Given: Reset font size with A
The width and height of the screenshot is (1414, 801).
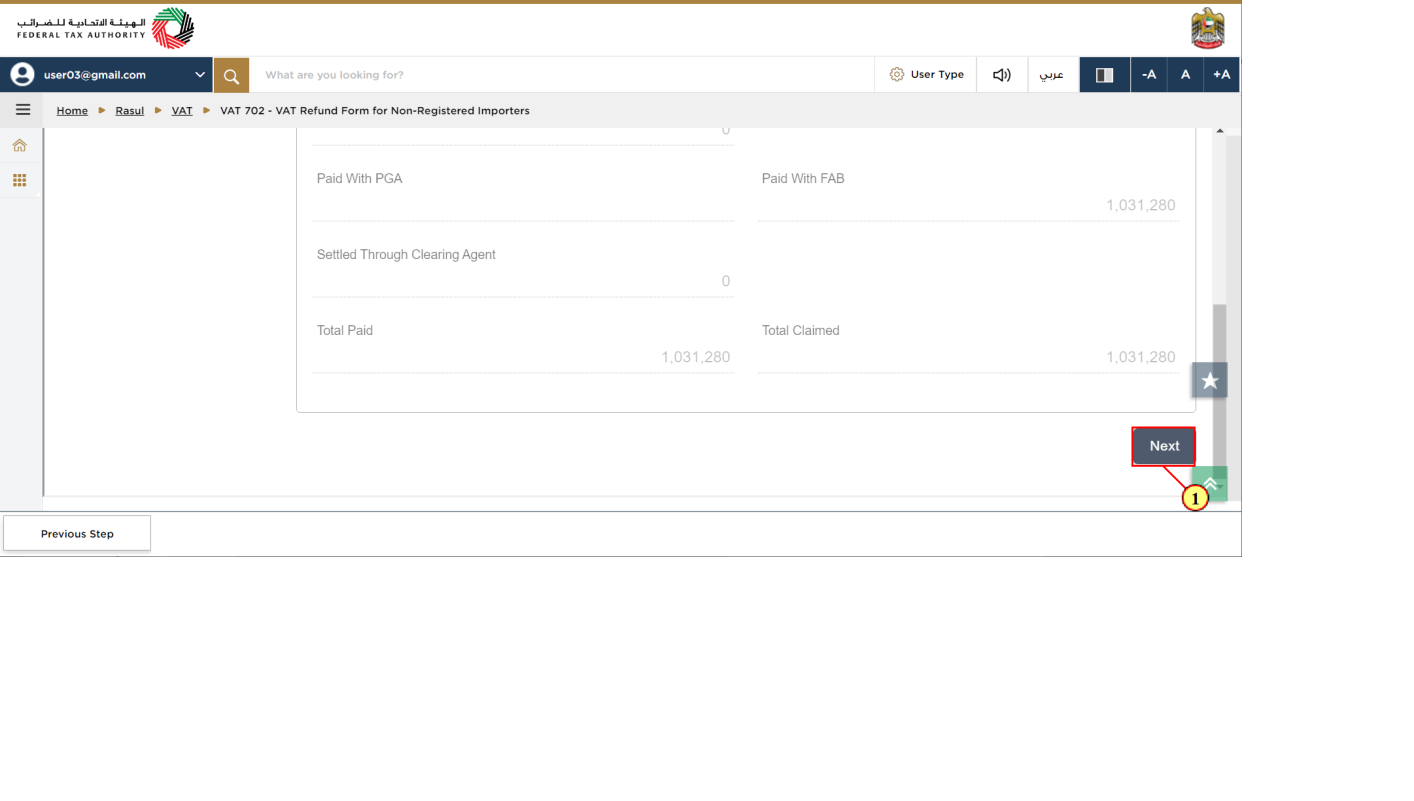Looking at the screenshot, I should [x=1185, y=75].
